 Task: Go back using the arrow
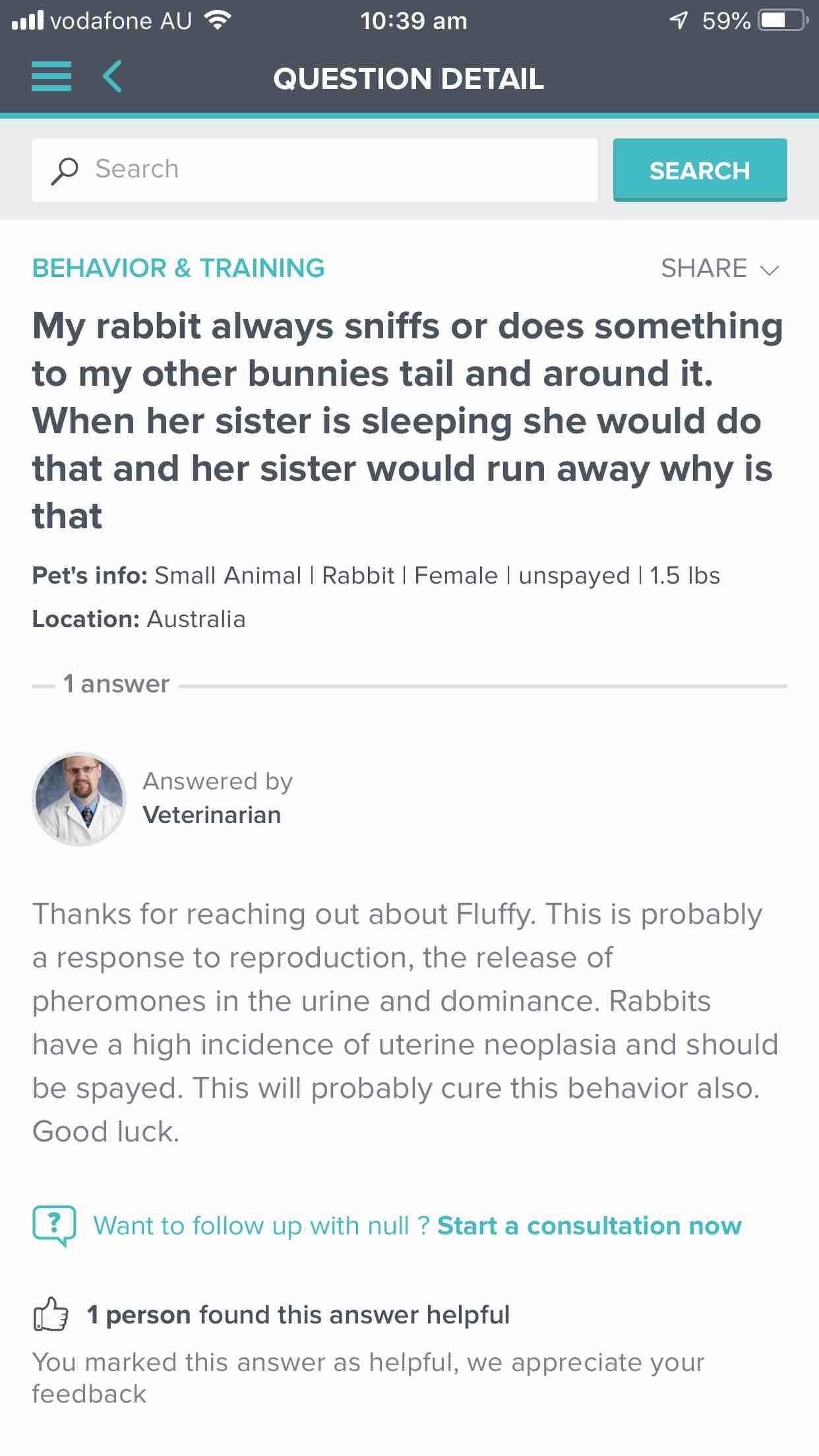(113, 76)
